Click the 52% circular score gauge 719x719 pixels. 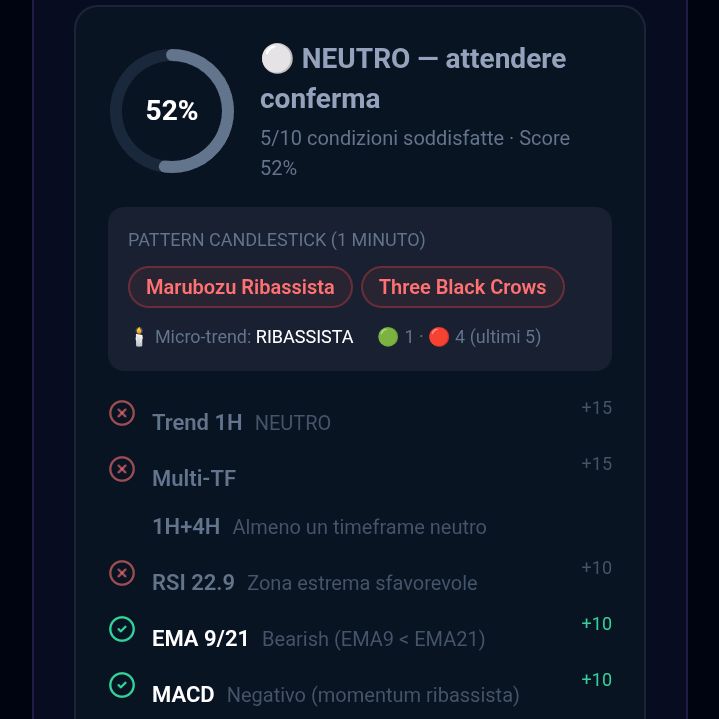point(172,111)
